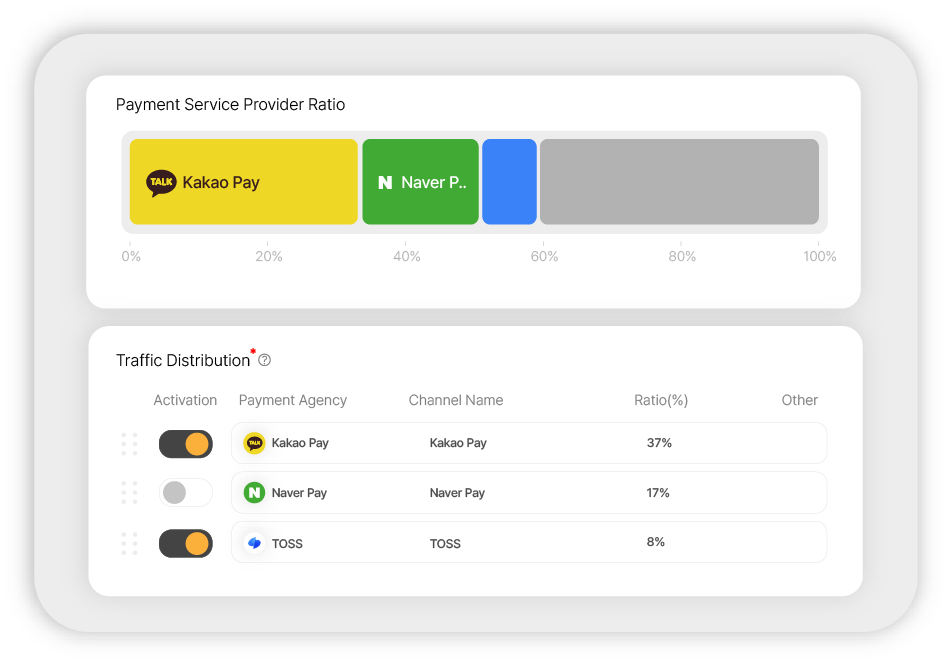Viewport: 952px width, 667px height.
Task: Click the Traffic Distribution heading
Action: point(183,361)
